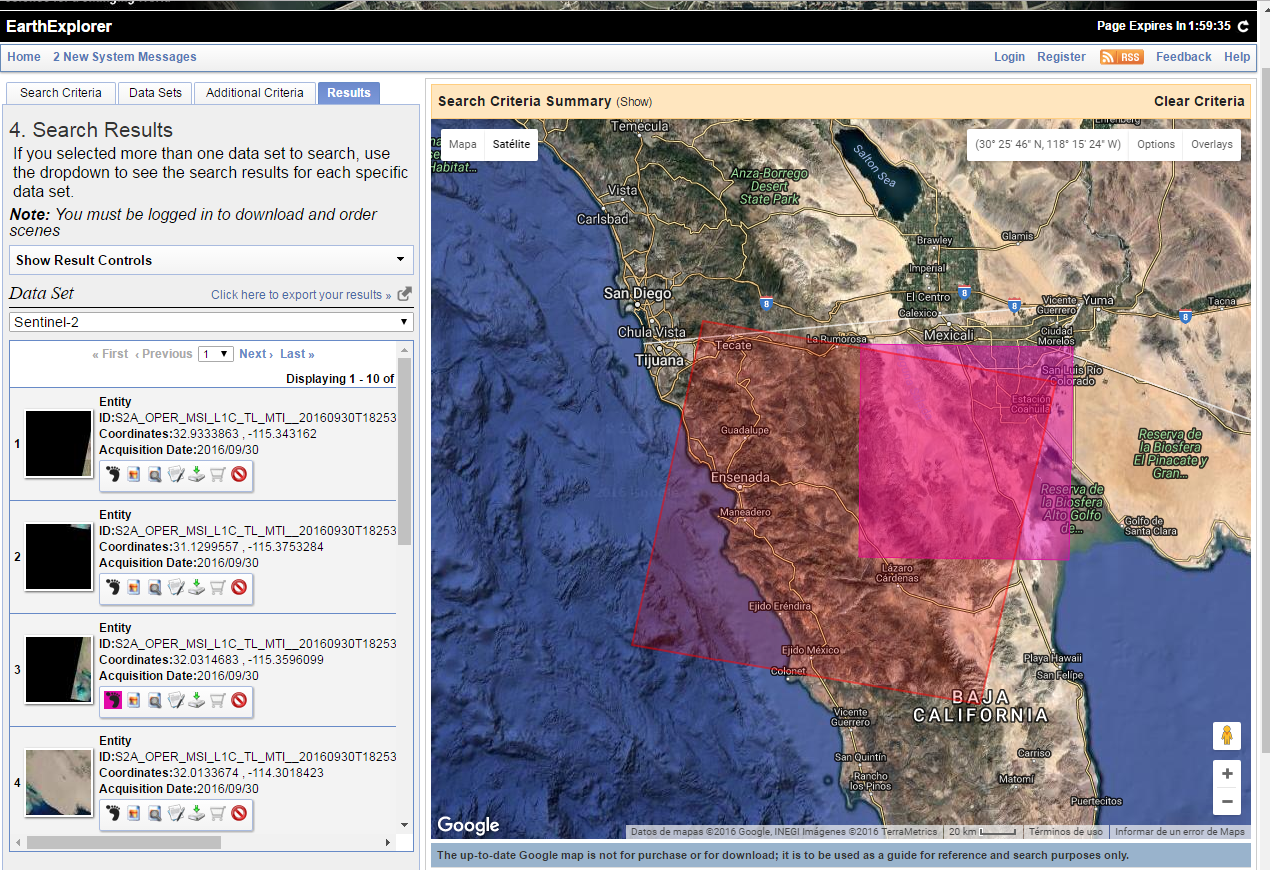1270x870 pixels.
Task: Download scene in result 3
Action: coord(197,701)
